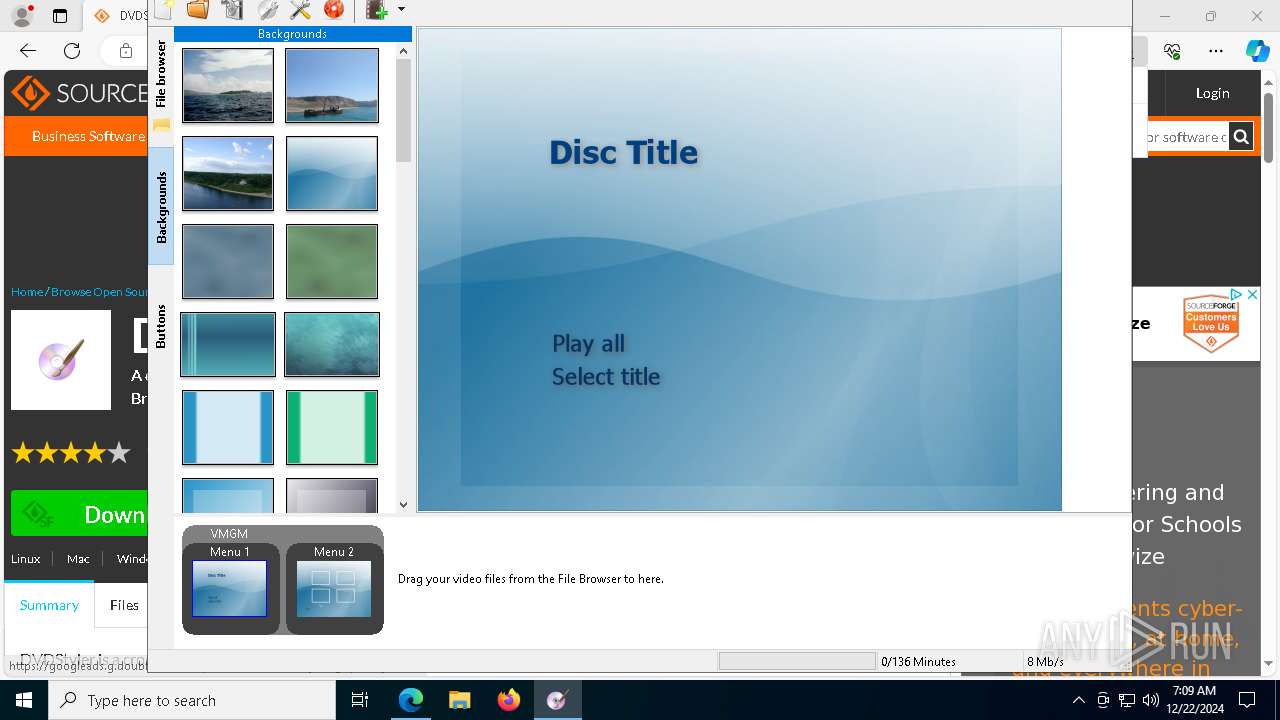Click the Save project toolbar icon
Image resolution: width=1280 pixels, height=720 pixels.
click(232, 9)
